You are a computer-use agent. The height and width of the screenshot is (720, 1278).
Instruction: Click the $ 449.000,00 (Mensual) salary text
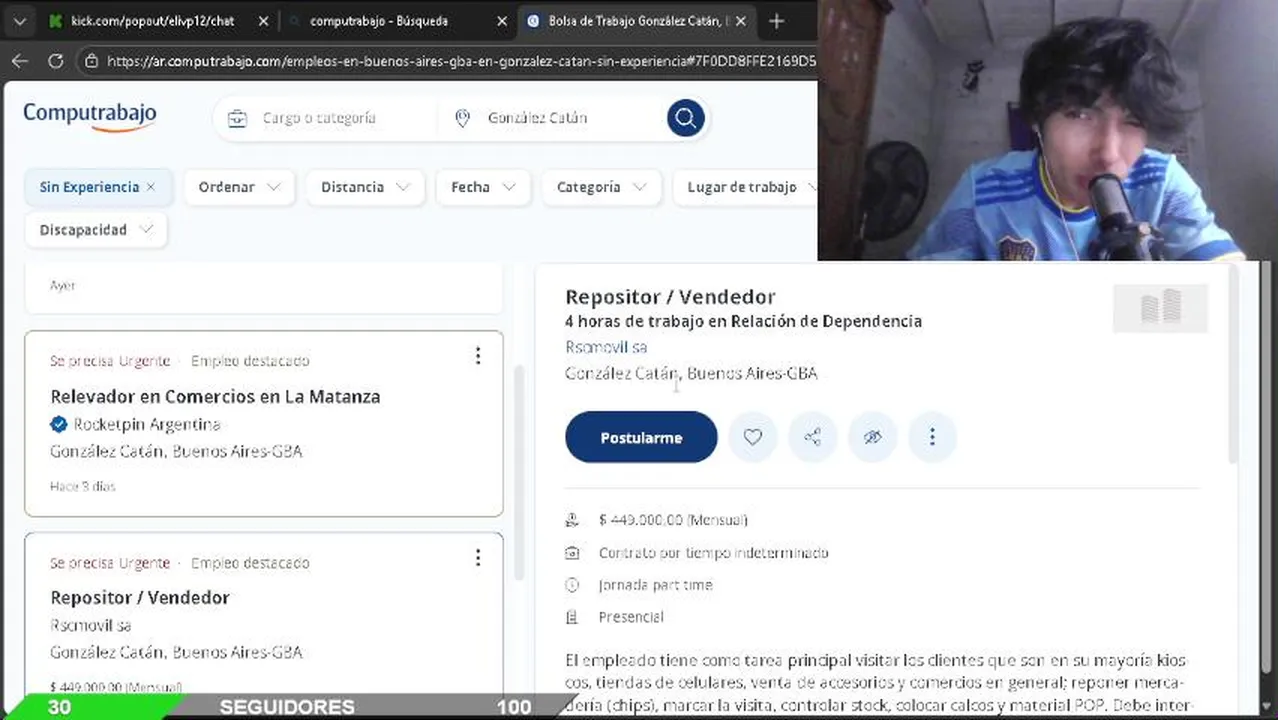(x=673, y=520)
